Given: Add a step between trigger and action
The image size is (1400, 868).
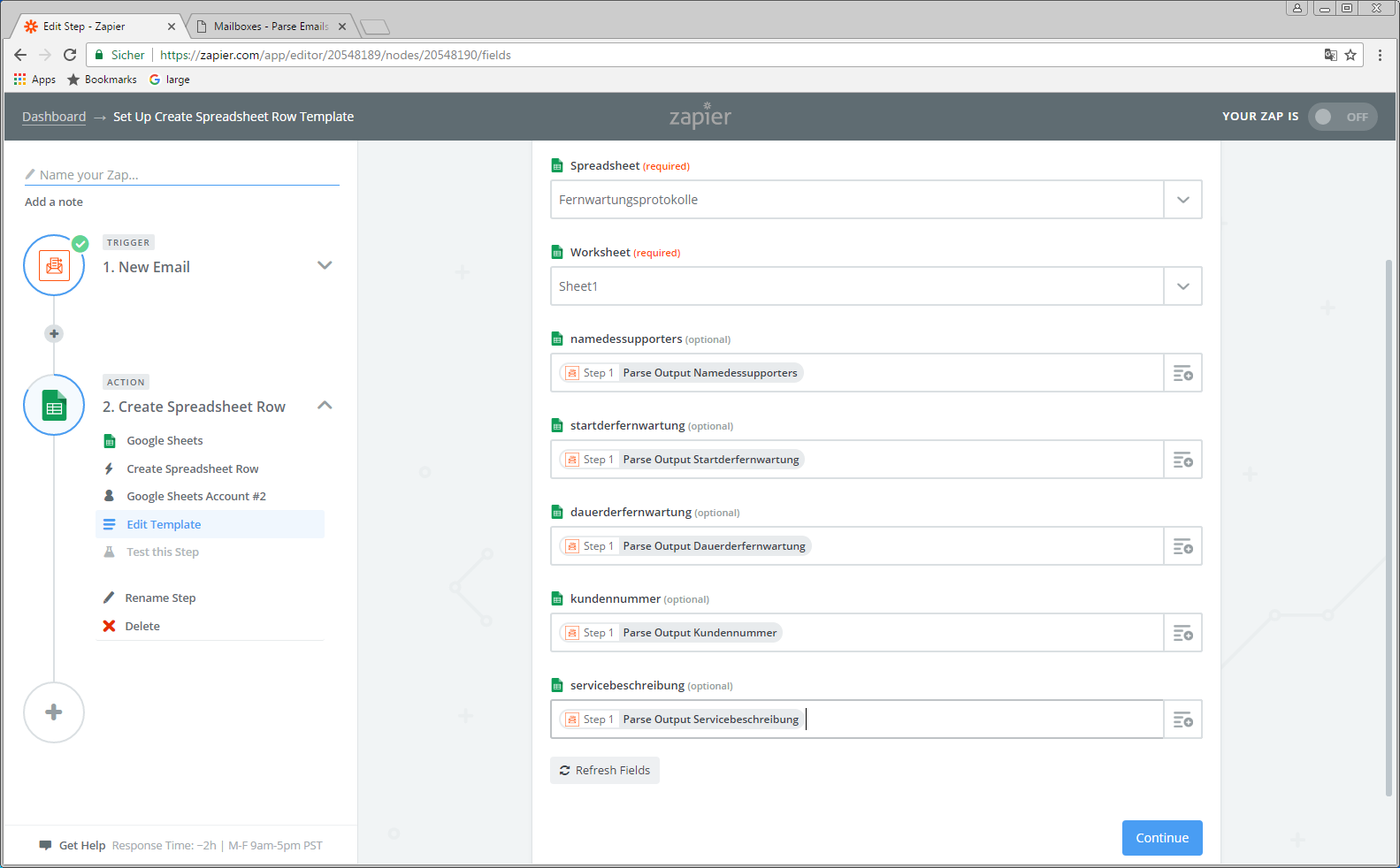Looking at the screenshot, I should pos(54,333).
